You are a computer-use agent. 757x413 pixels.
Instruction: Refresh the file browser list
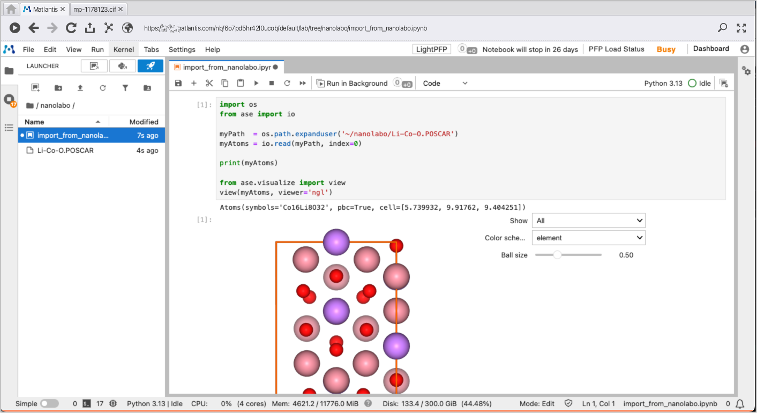[104, 88]
